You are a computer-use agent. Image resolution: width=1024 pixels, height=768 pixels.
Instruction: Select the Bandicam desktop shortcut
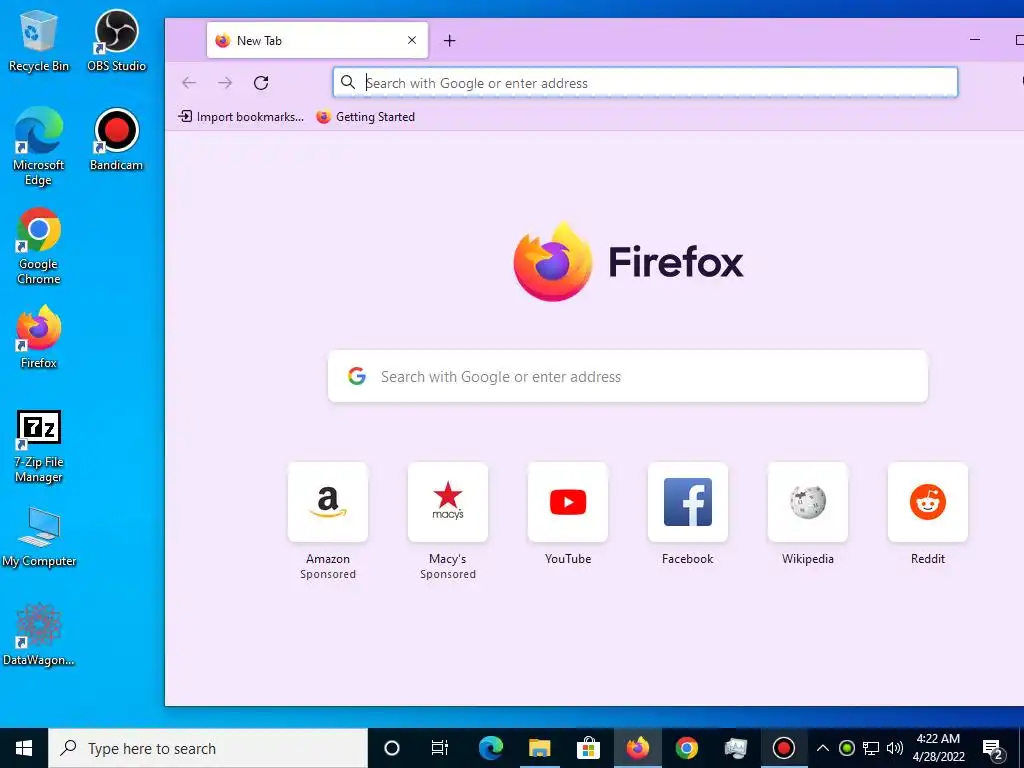(x=116, y=139)
